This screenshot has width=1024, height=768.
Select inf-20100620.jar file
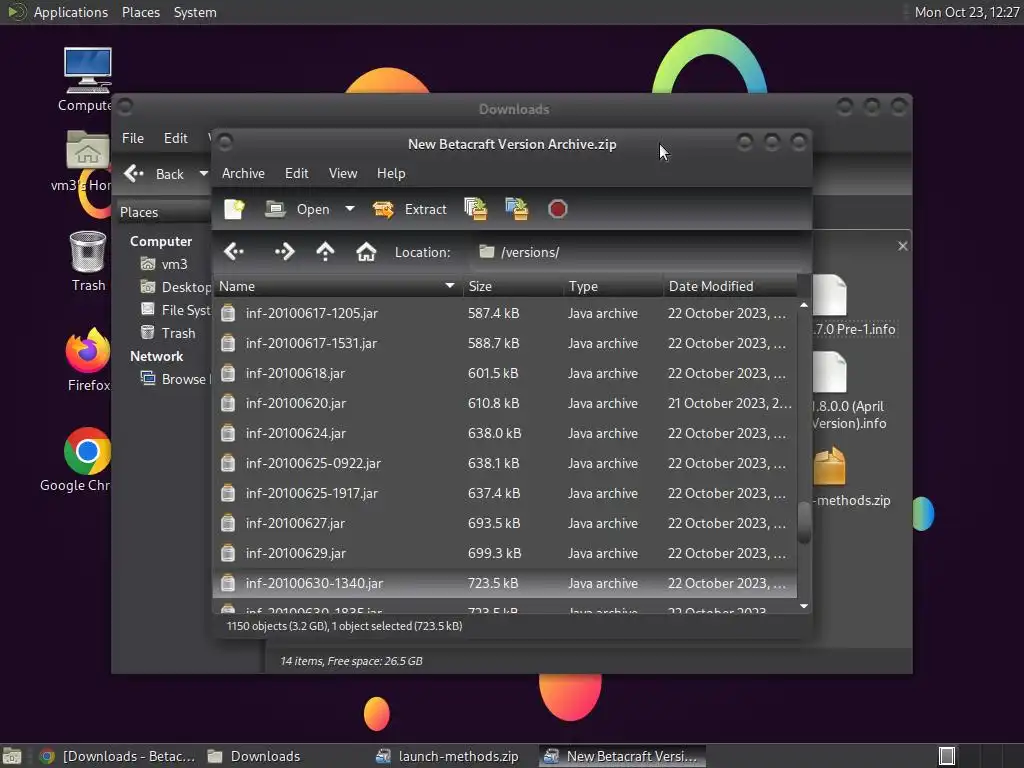505,404
